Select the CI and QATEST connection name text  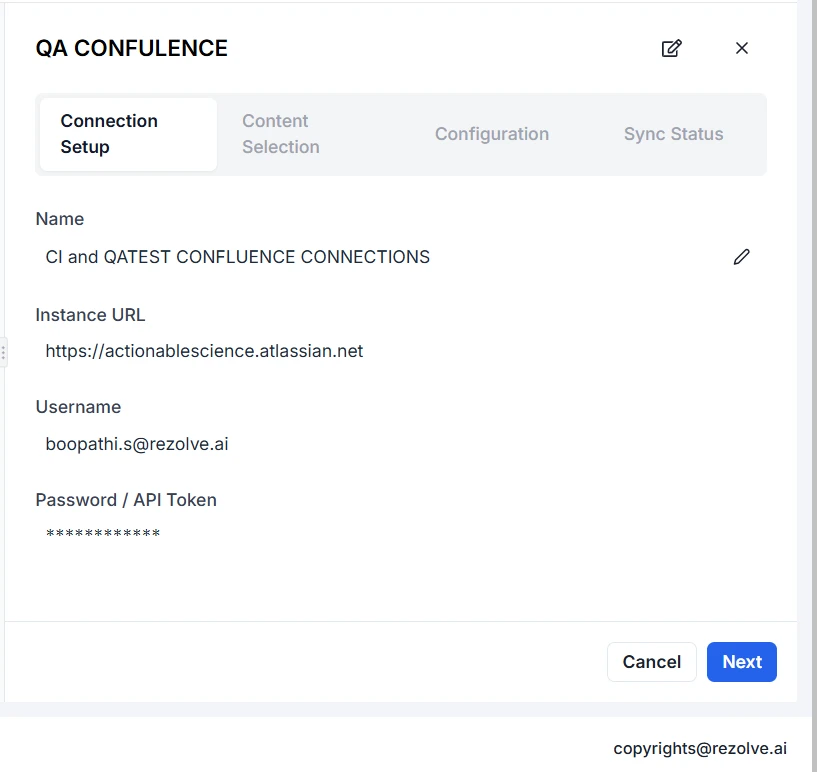coord(238,257)
